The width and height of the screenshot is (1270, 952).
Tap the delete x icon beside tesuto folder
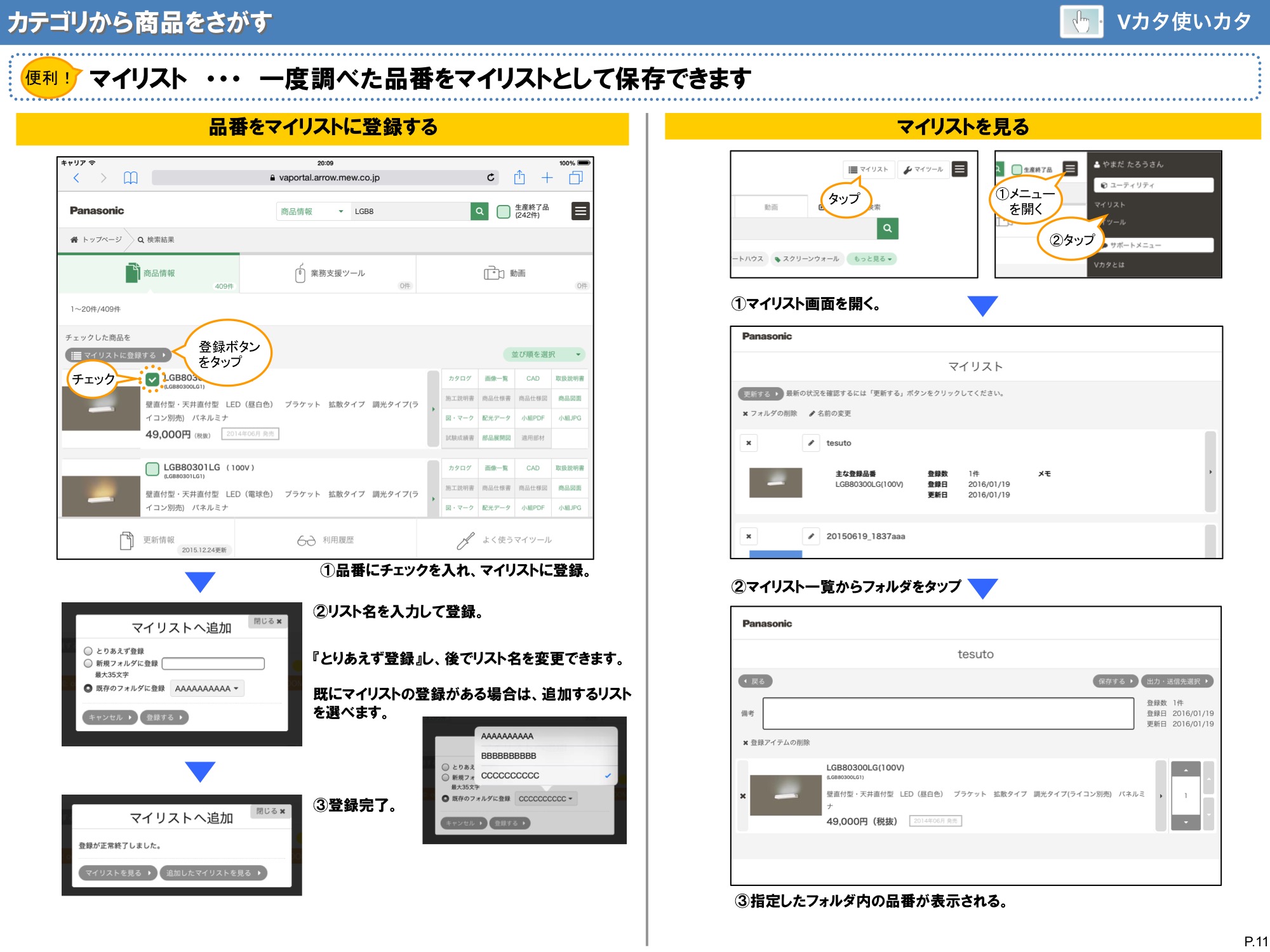(x=749, y=443)
